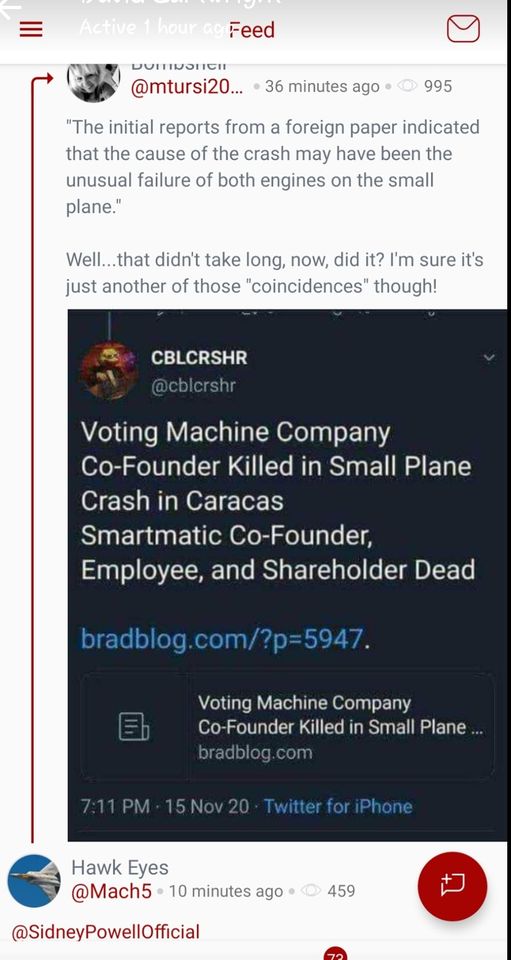The height and width of the screenshot is (960, 511).
Task: Open the envelope messages icon
Action: (463, 29)
